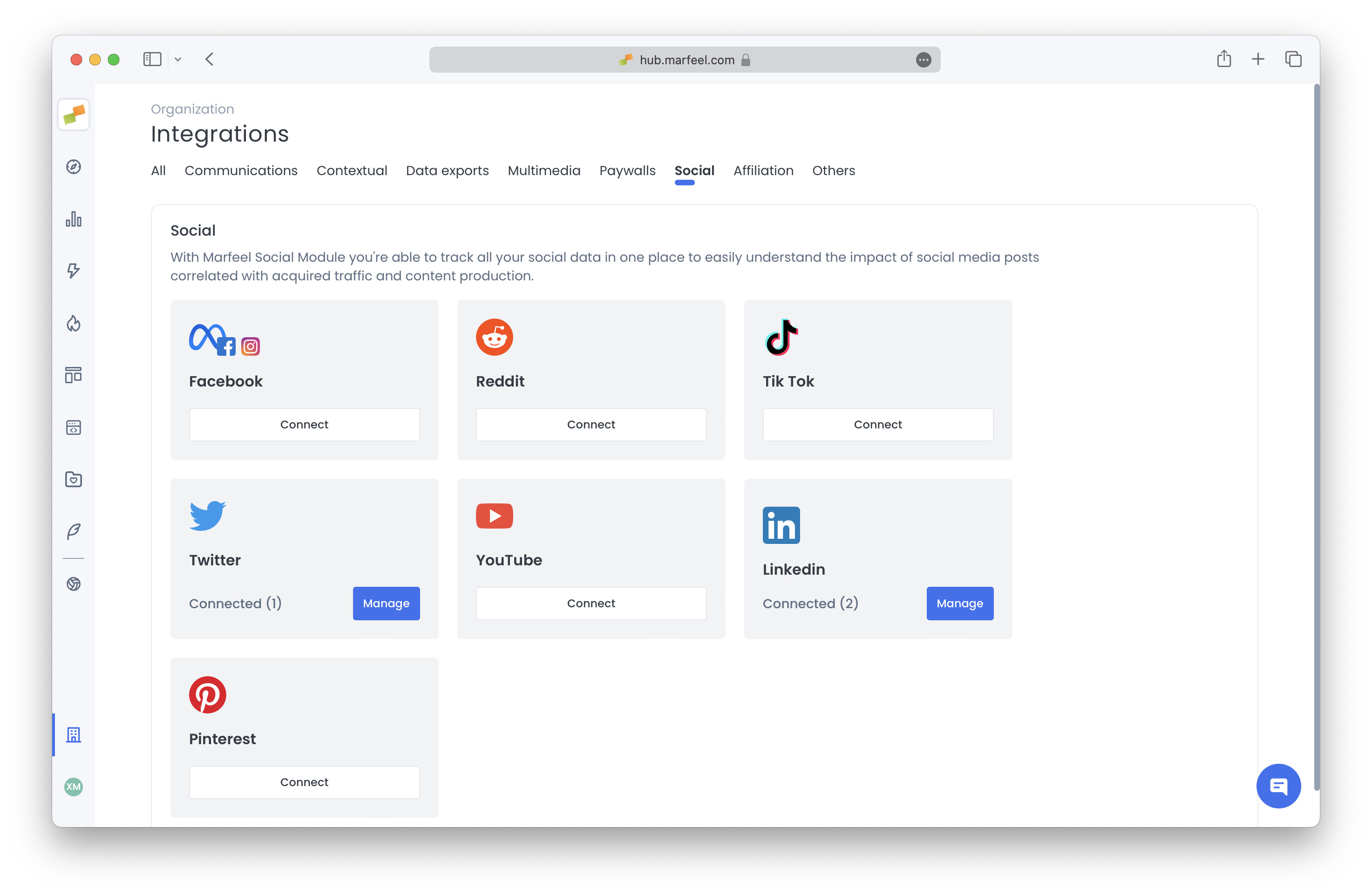Screen dimensions: 1372x896
Task: Connect the Reddit integration
Action: point(591,424)
